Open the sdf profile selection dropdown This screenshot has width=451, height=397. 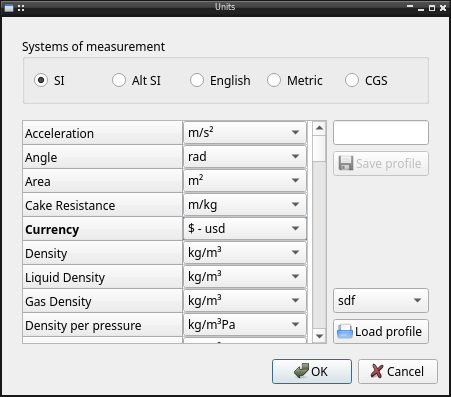(x=381, y=301)
